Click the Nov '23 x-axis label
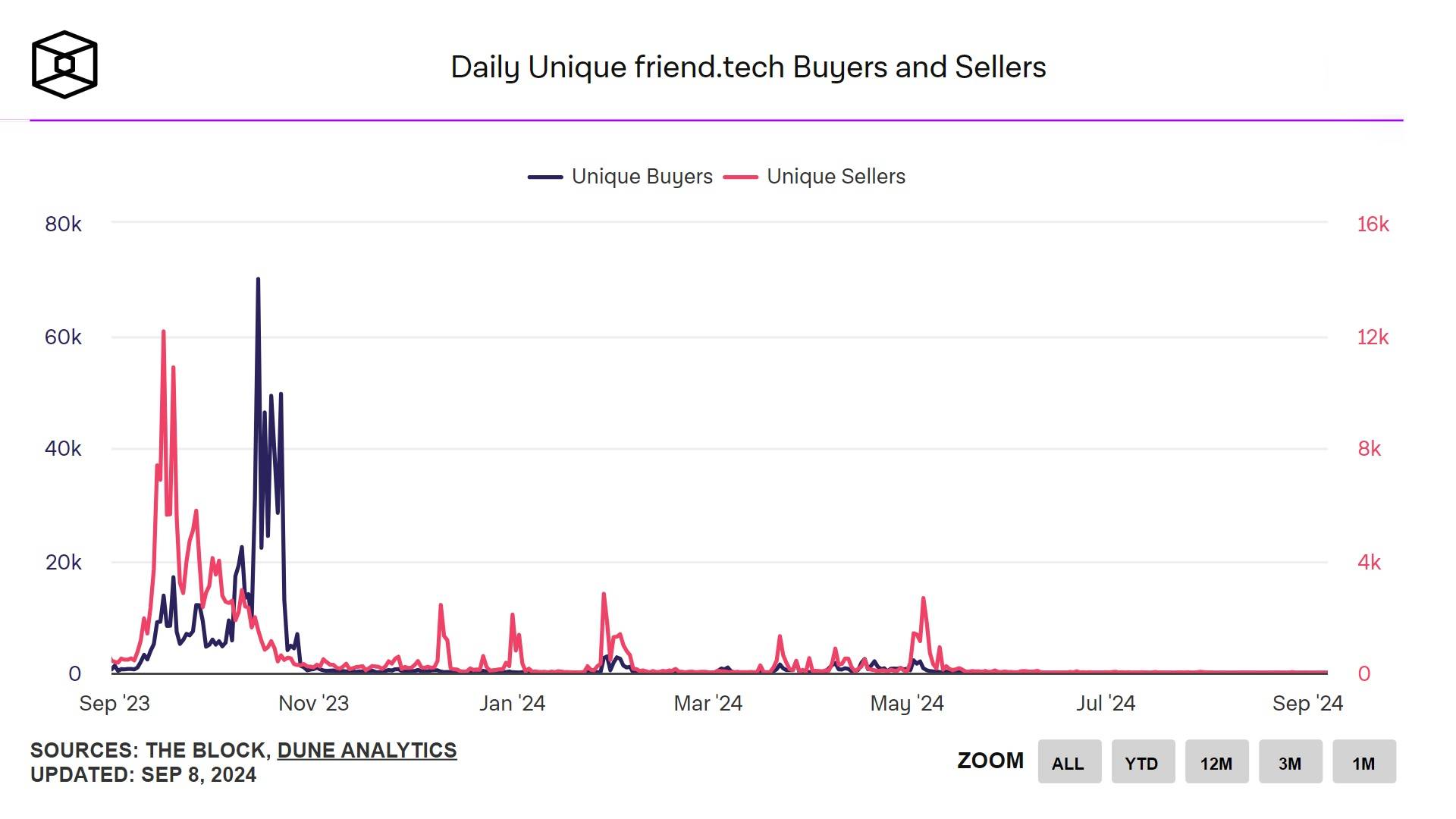The width and height of the screenshot is (1456, 819). tap(313, 704)
